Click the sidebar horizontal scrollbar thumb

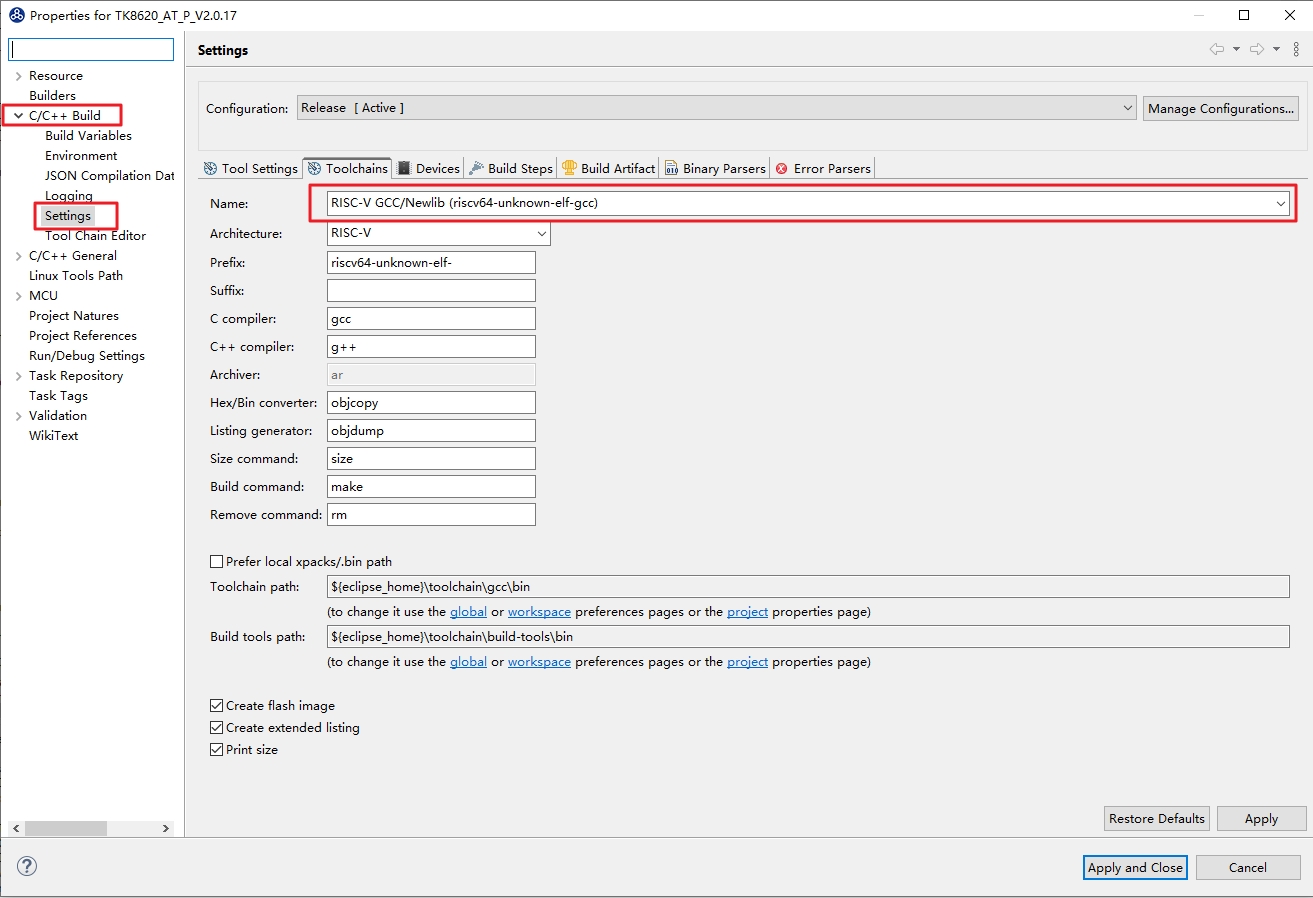pyautogui.click(x=65, y=829)
